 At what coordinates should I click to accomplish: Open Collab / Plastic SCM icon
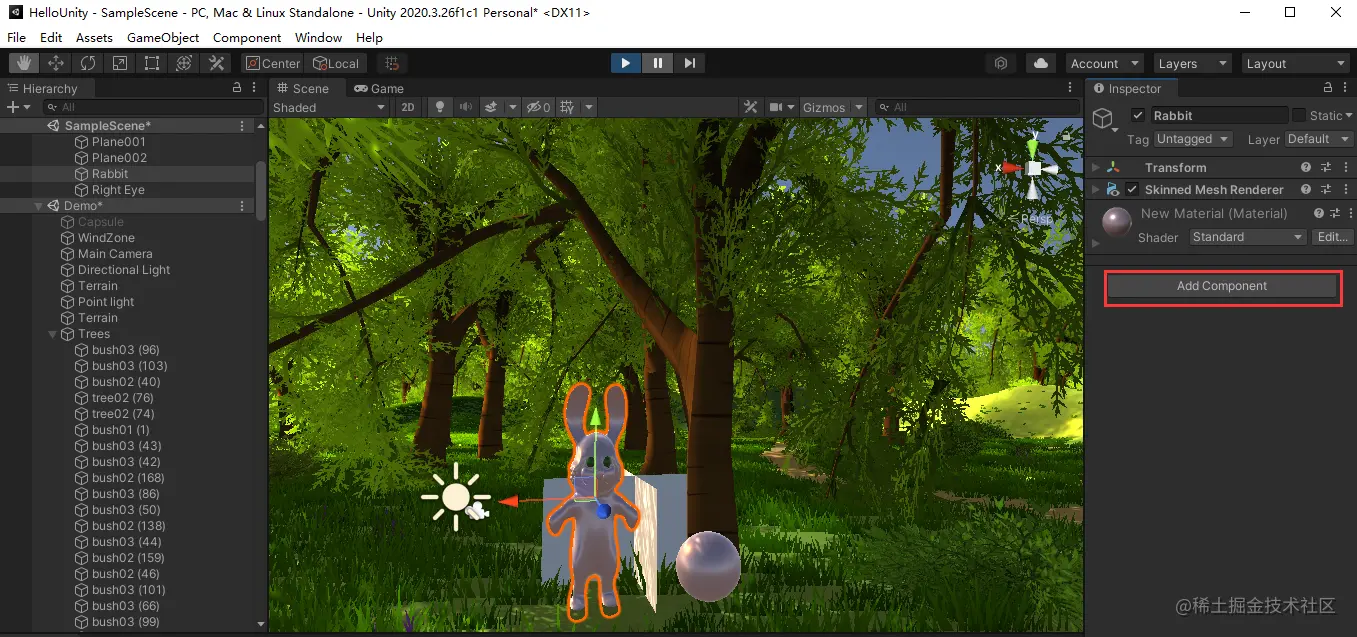pos(1001,63)
